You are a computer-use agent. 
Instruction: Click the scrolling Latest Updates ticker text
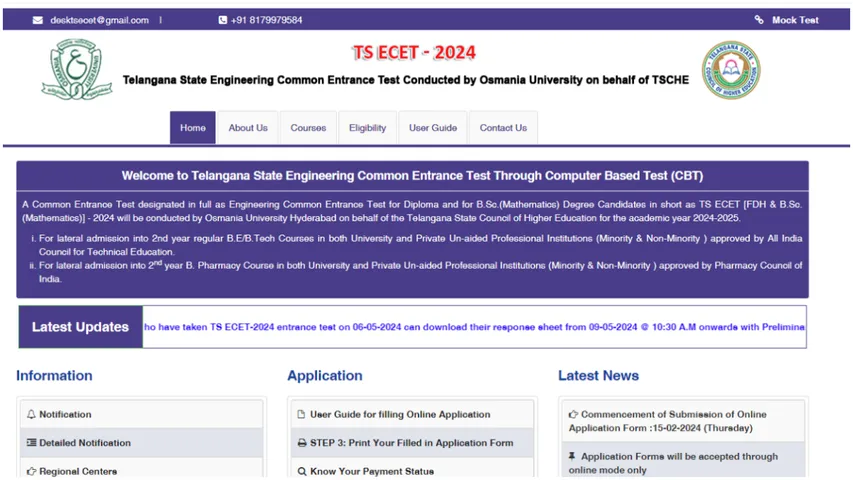click(x=474, y=327)
